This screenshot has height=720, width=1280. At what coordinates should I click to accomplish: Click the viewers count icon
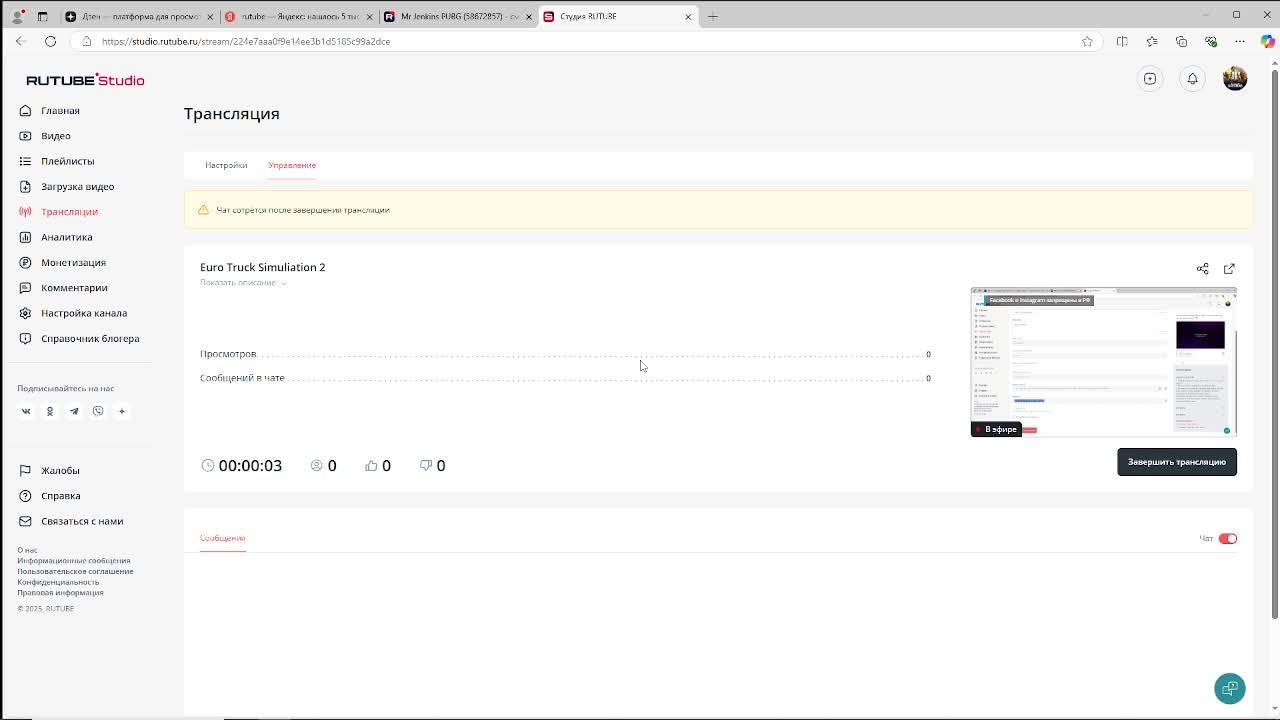pos(317,465)
